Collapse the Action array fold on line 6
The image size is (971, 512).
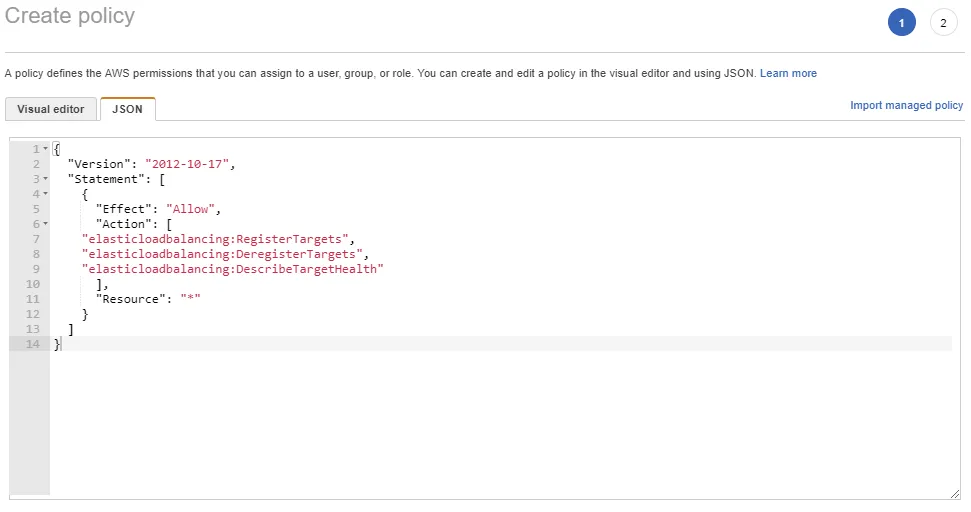tap(45, 224)
